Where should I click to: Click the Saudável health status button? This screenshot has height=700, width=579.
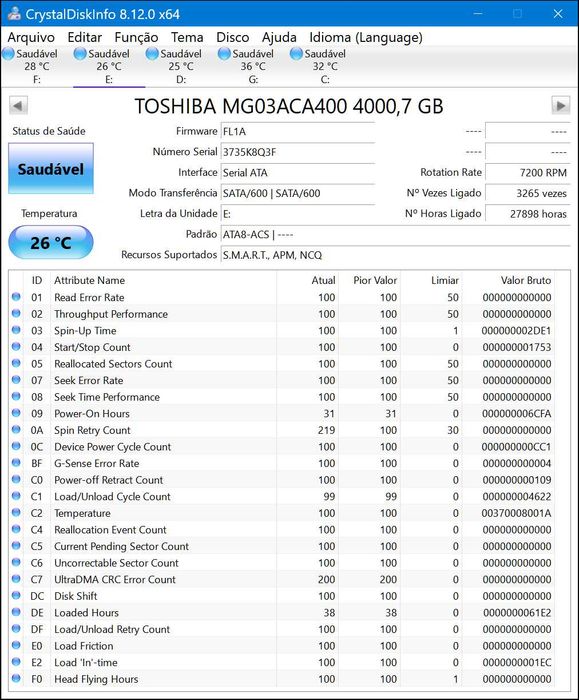(x=51, y=169)
